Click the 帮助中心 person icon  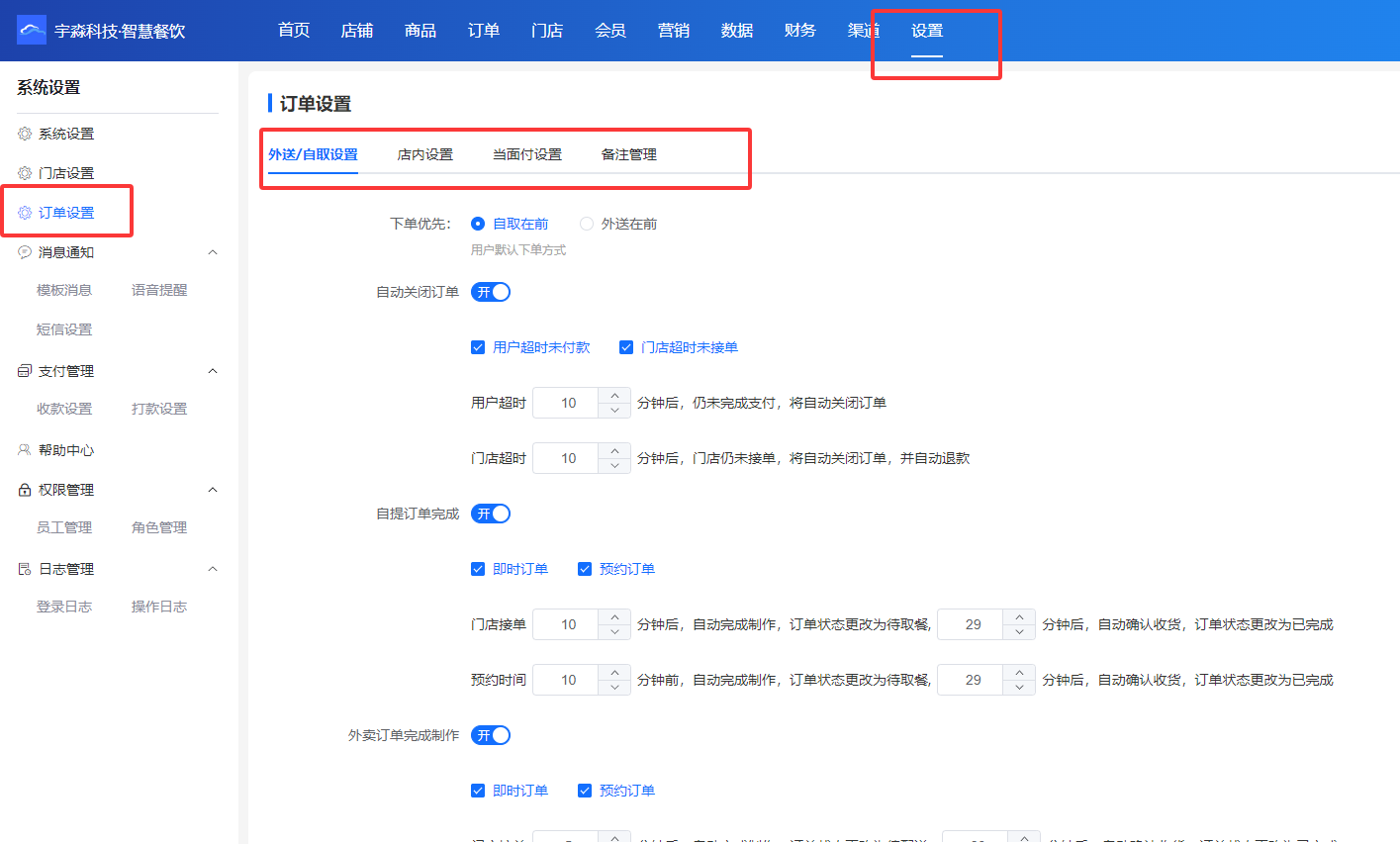click(25, 450)
